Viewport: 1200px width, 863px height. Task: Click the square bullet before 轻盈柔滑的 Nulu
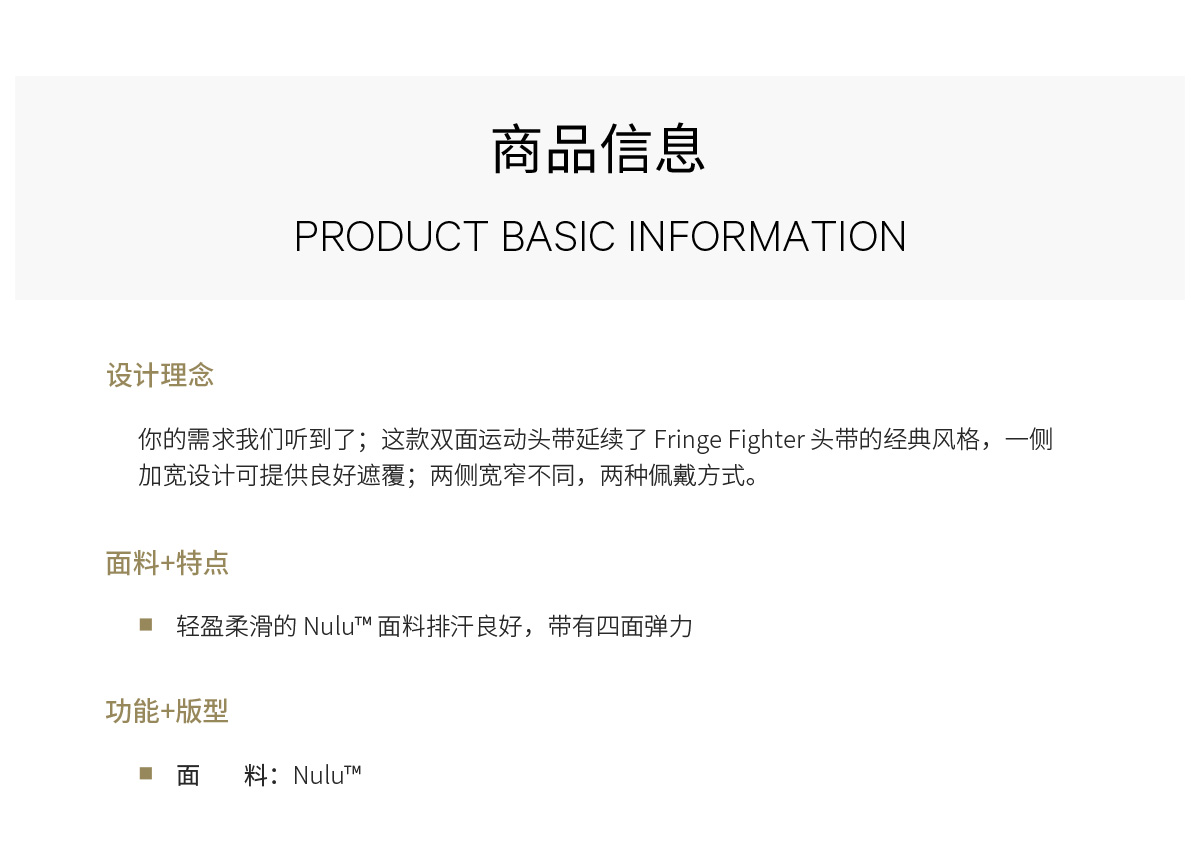coord(146,625)
